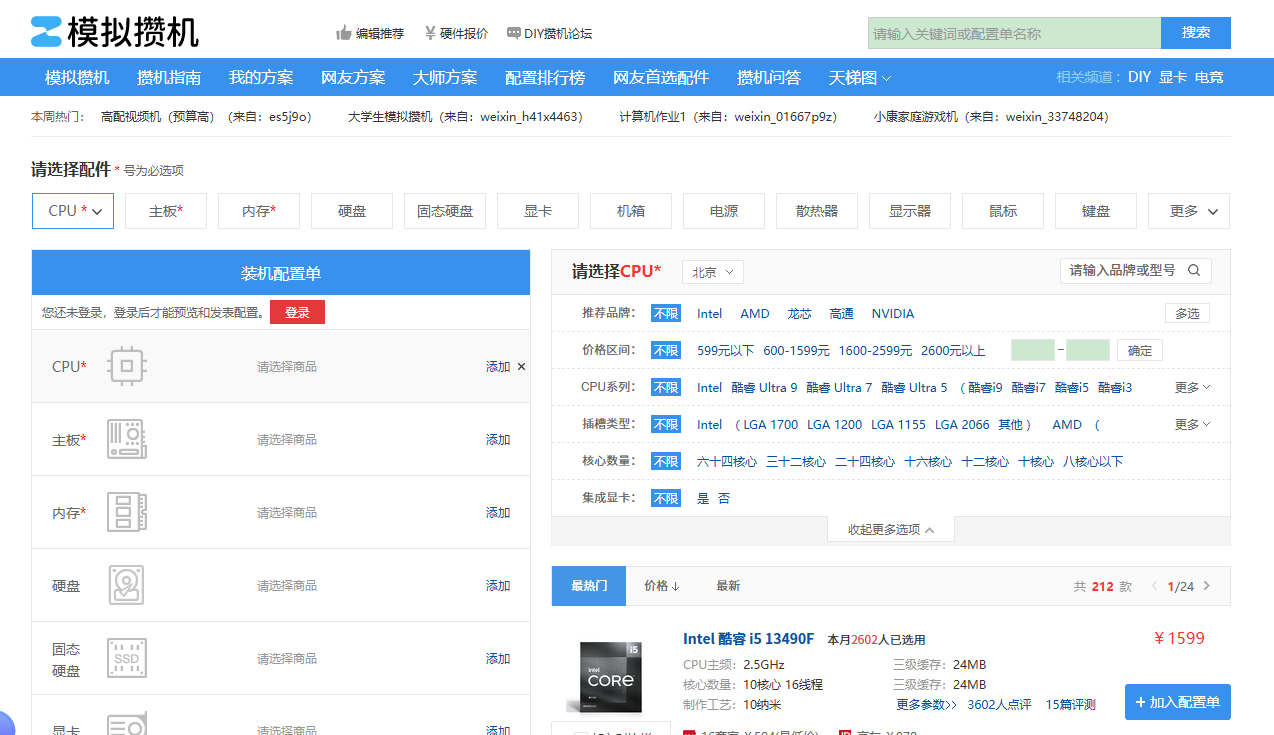Collapse filters with 收起更多选项
Image resolution: width=1274 pixels, height=735 pixels.
point(889,528)
